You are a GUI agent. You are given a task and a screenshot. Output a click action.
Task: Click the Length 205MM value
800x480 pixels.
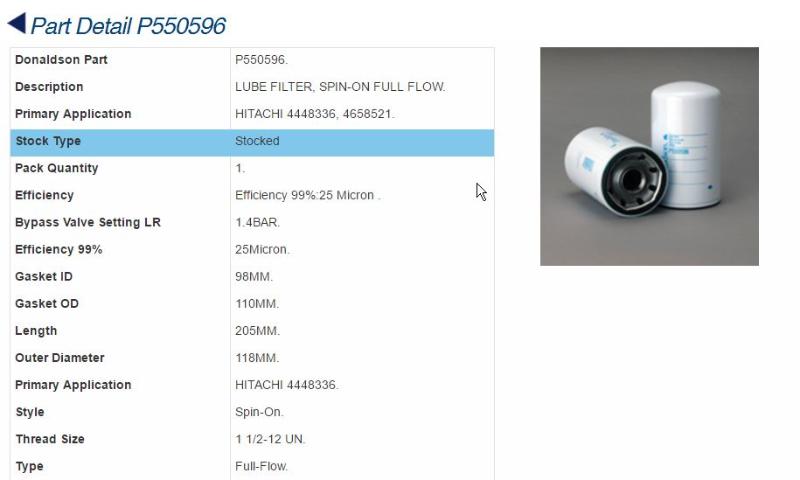point(257,331)
